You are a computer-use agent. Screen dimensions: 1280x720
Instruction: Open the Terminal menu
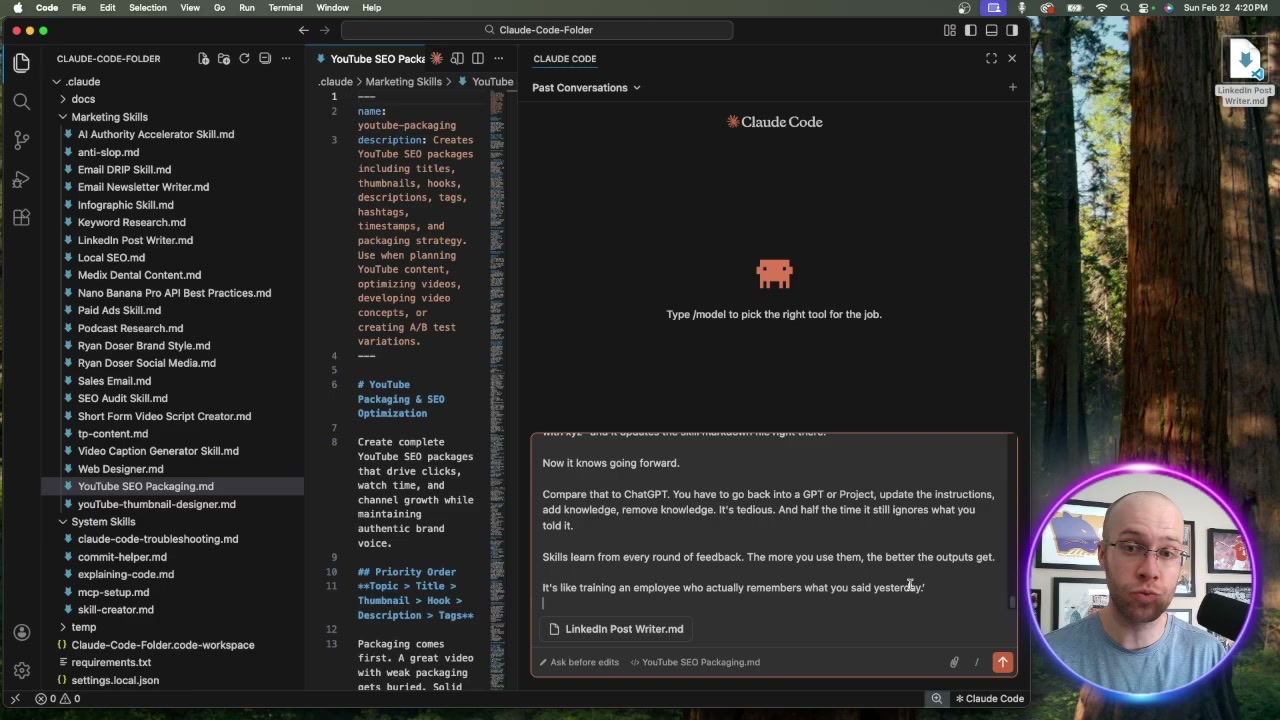coord(285,8)
